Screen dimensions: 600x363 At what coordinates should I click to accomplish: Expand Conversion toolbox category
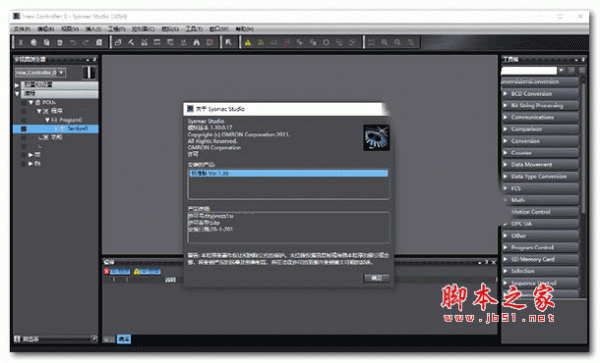tap(540, 141)
